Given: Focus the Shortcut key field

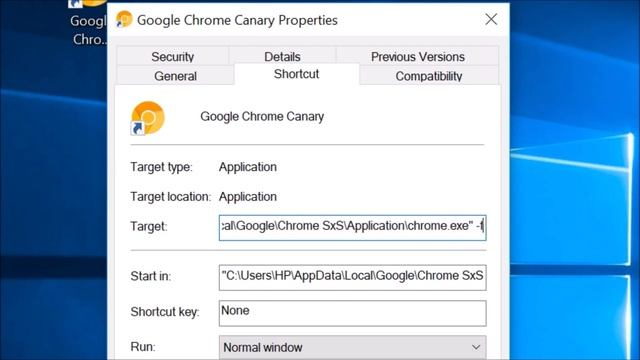Looking at the screenshot, I should pos(353,313).
